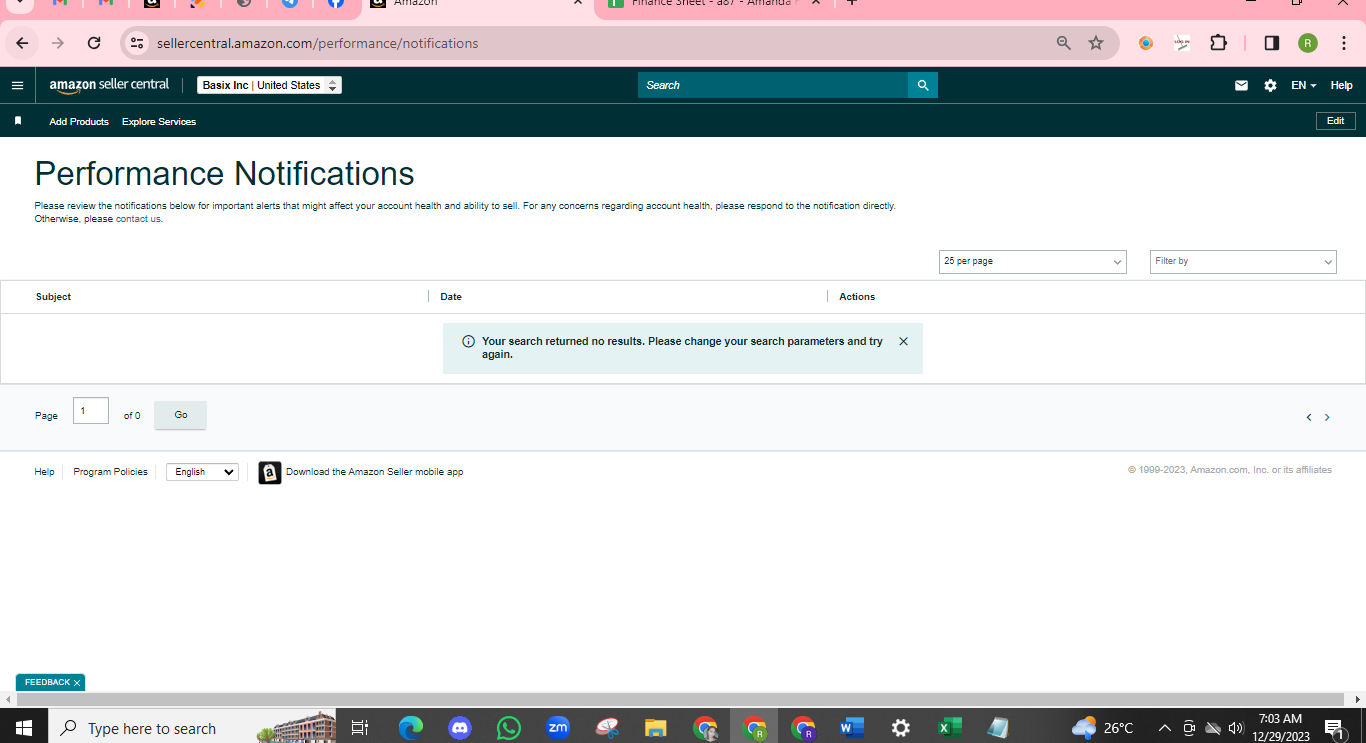The image size is (1366, 743).
Task: Expand the Filter by dropdown
Action: [1243, 261]
